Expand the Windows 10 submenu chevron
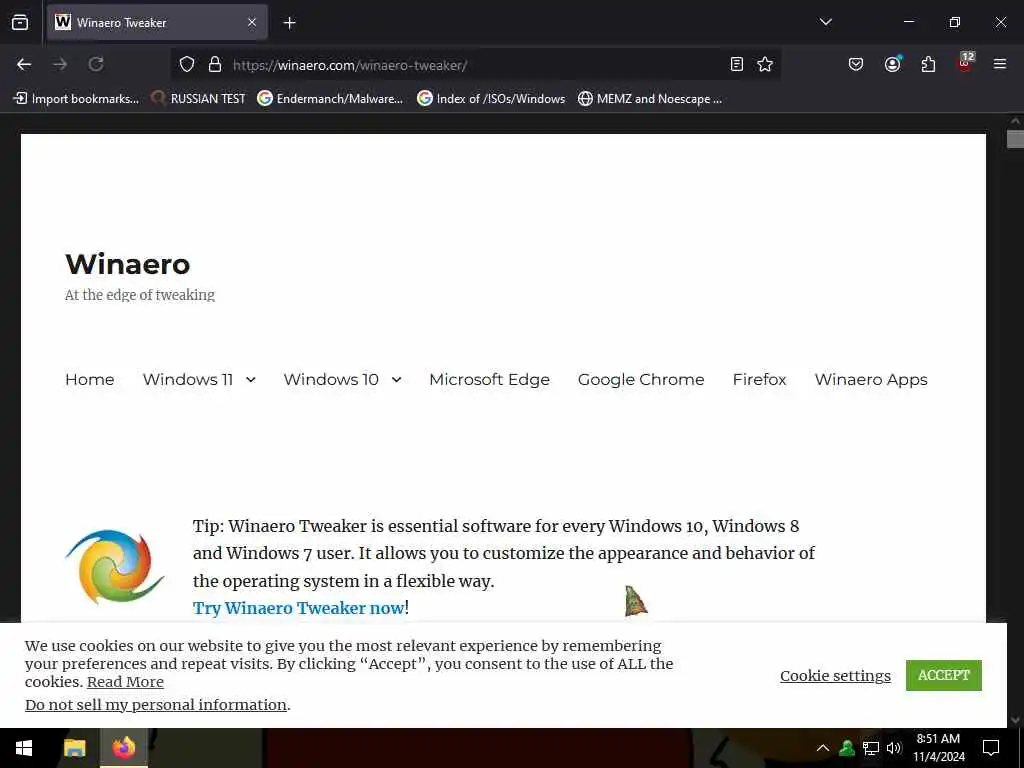This screenshot has width=1024, height=768. tap(396, 379)
